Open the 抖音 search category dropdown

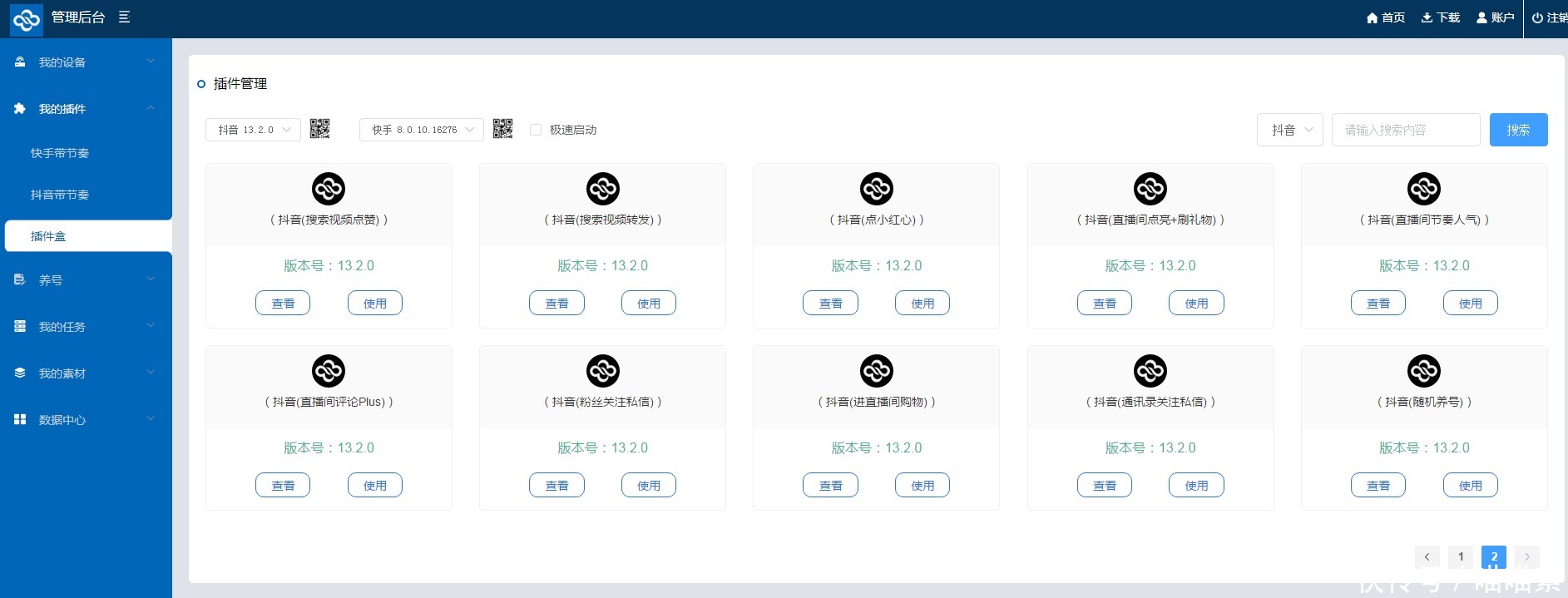click(1290, 130)
